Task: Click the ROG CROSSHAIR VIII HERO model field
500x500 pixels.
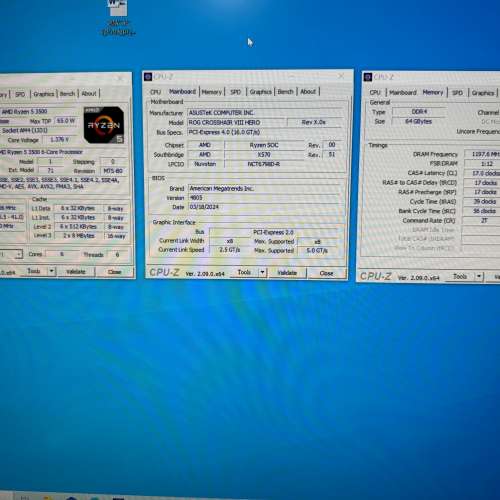Action: click(x=236, y=123)
